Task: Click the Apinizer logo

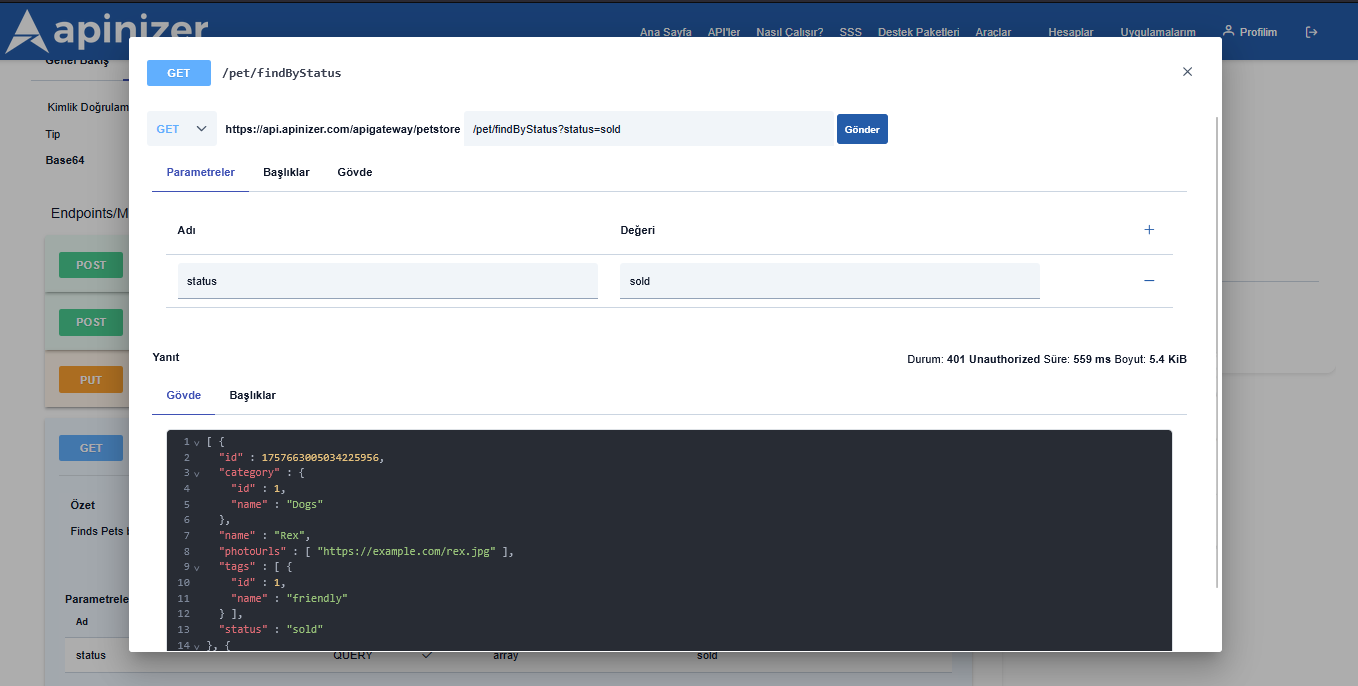Action: click(x=107, y=31)
